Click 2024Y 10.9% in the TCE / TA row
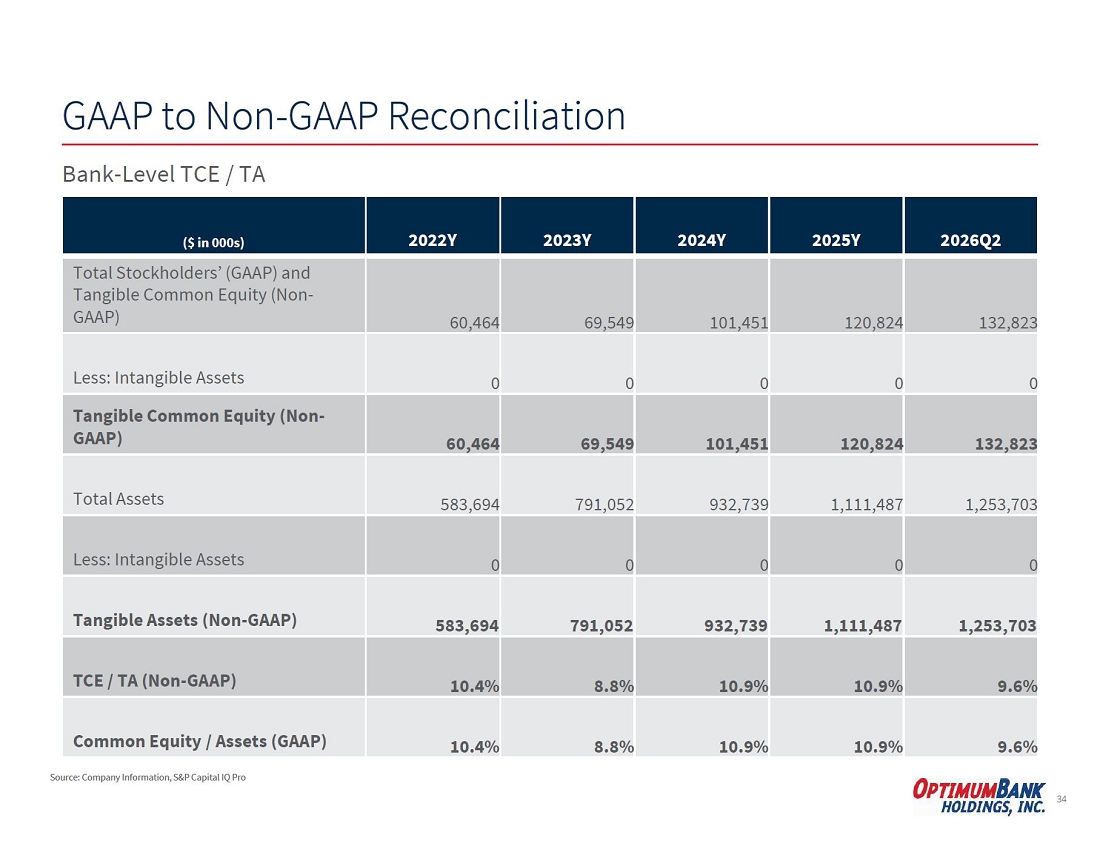The image size is (1100, 849). point(744,686)
